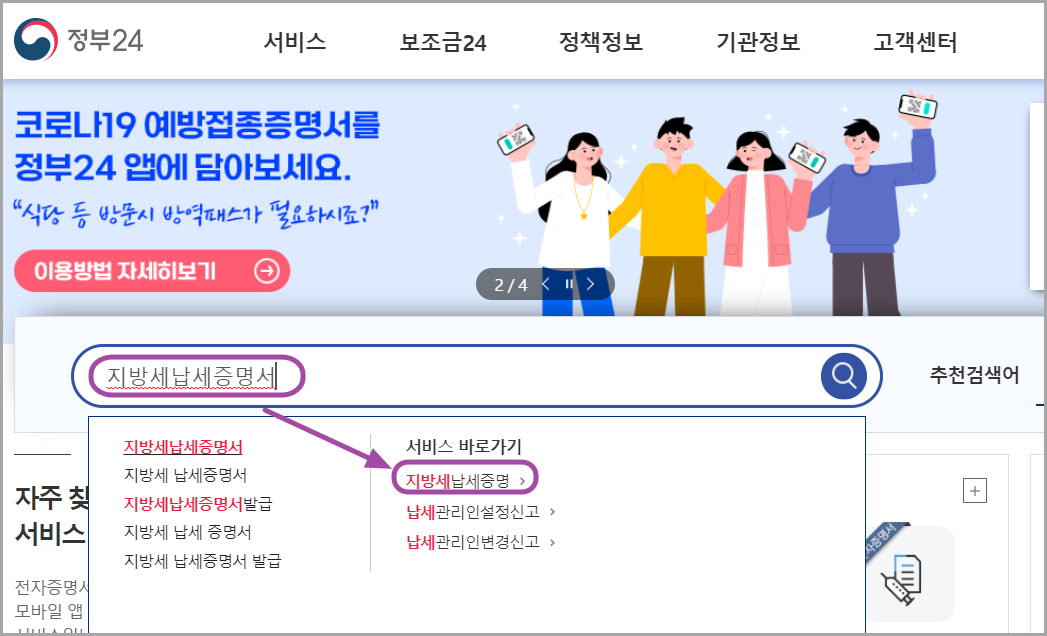
Task: Advance to next banner slide
Action: coord(590,285)
